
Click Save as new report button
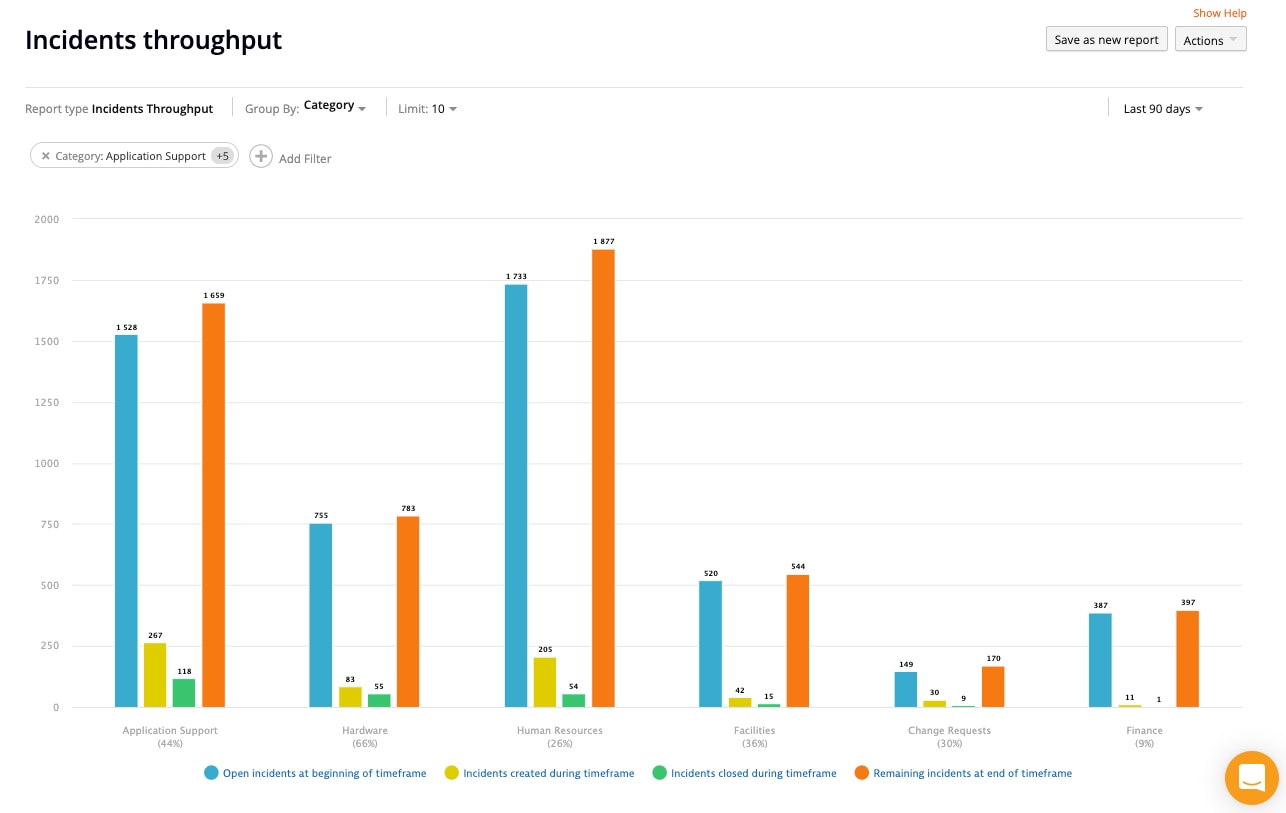pos(1106,40)
